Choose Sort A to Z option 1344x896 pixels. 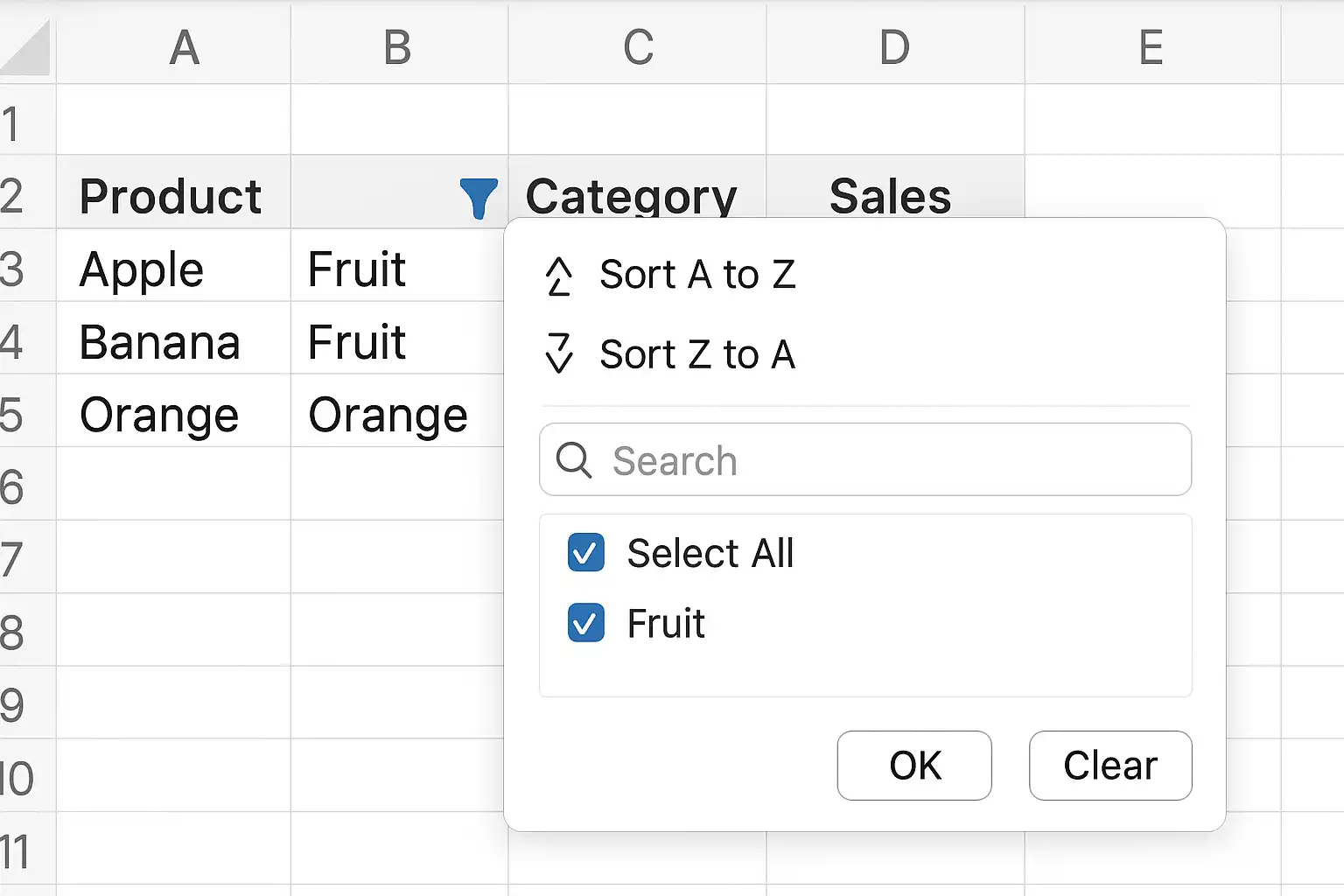click(x=697, y=275)
